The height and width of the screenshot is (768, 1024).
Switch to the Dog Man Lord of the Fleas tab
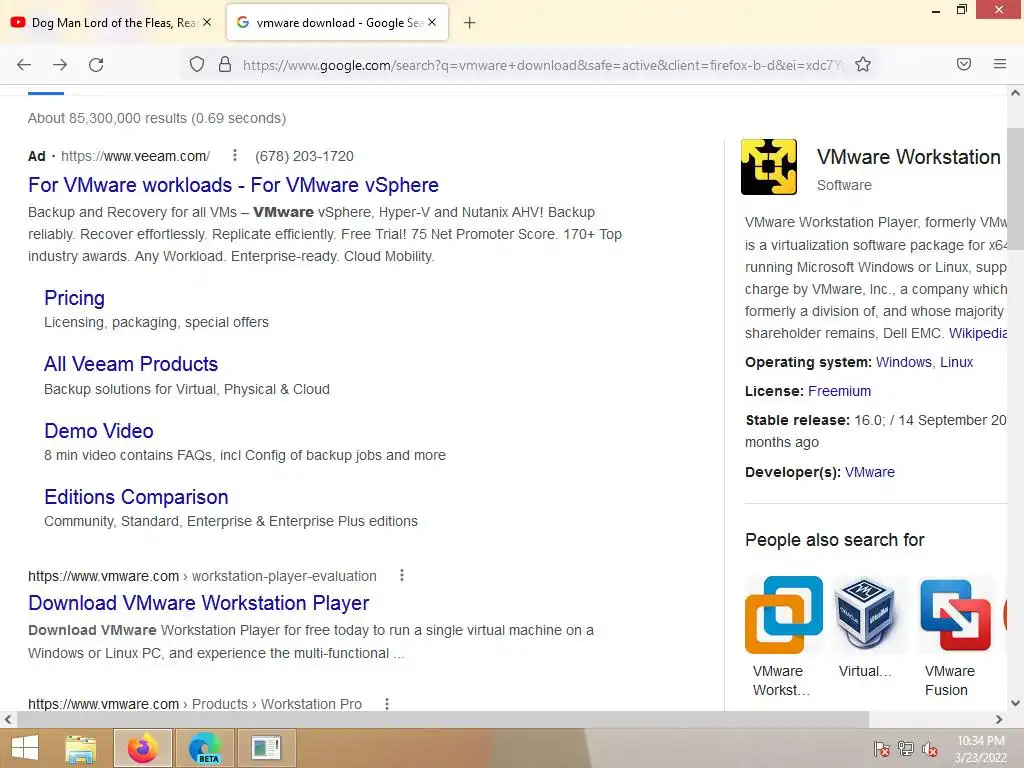tap(111, 22)
